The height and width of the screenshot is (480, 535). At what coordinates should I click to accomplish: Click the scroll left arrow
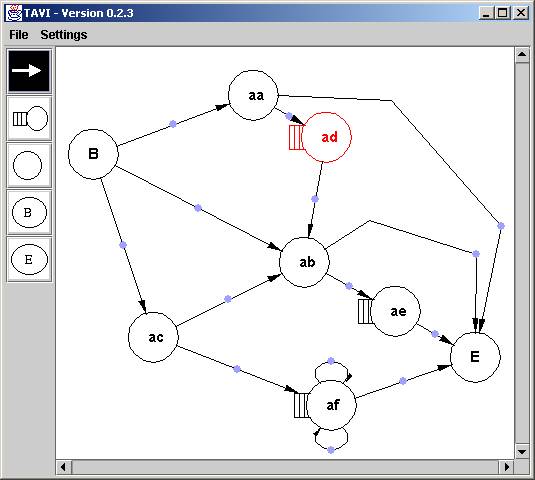[x=63, y=467]
